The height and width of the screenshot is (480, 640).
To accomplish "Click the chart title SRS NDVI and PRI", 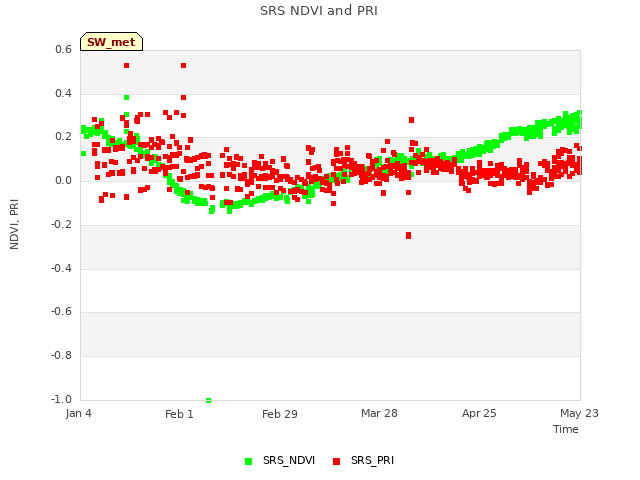I will (x=319, y=11).
